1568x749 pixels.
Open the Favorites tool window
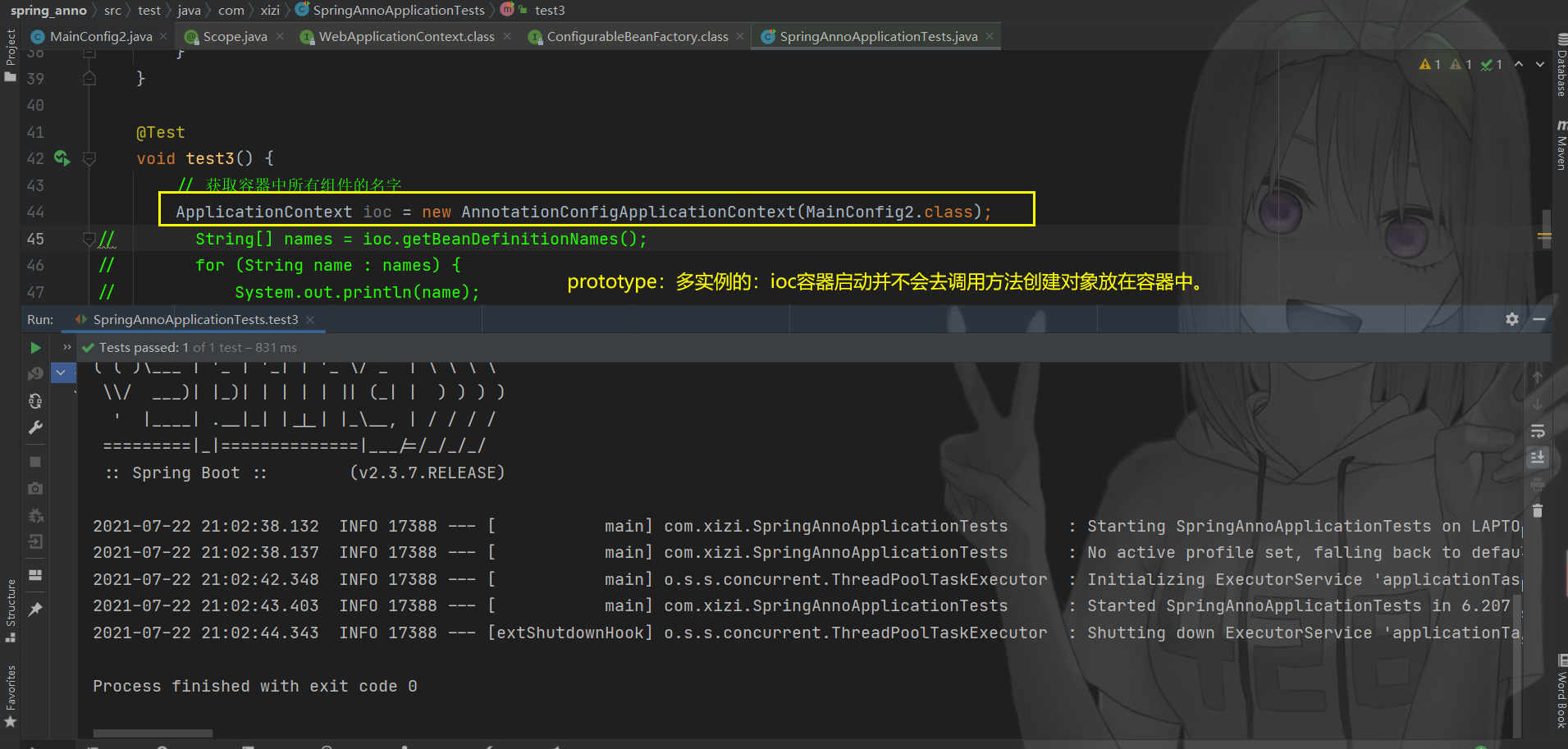[x=11, y=696]
